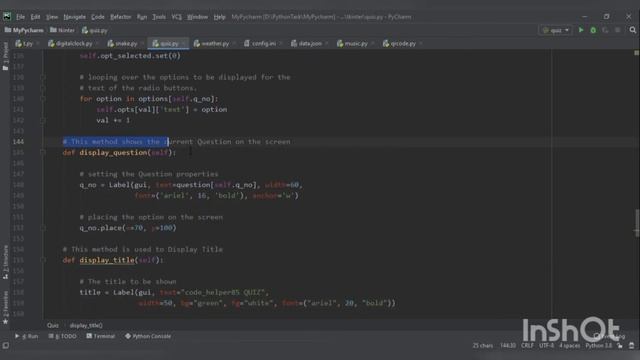640x360 pixels.
Task: Open the Window menu
Action: (198, 17)
